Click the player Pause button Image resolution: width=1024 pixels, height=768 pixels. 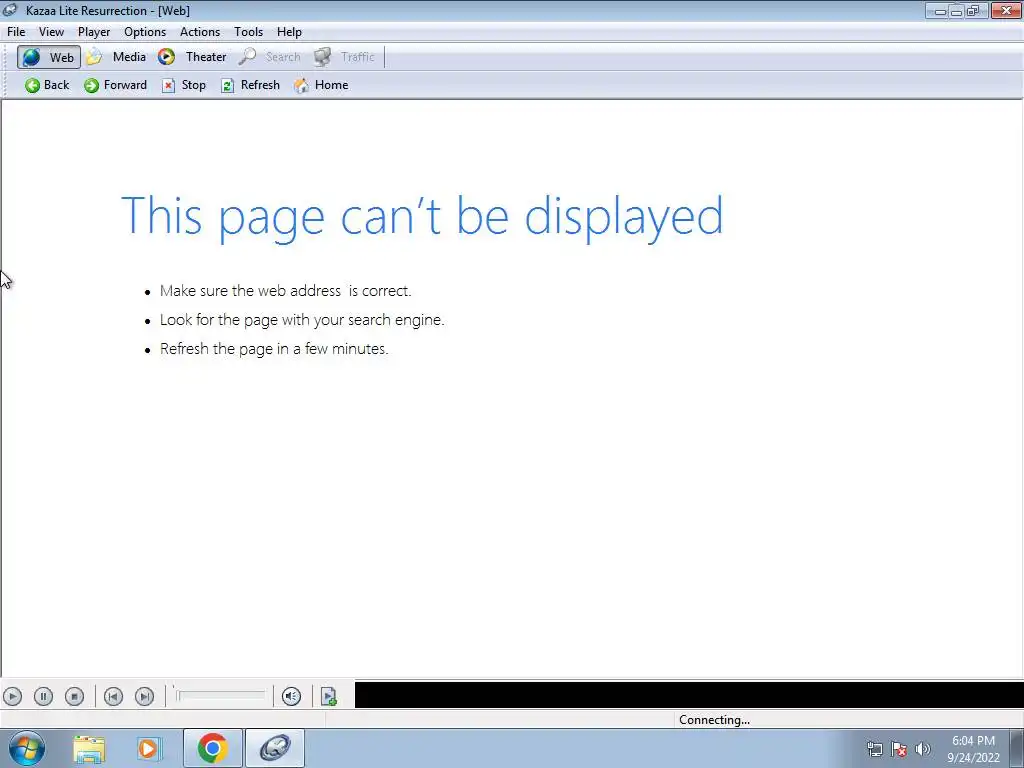tap(43, 697)
